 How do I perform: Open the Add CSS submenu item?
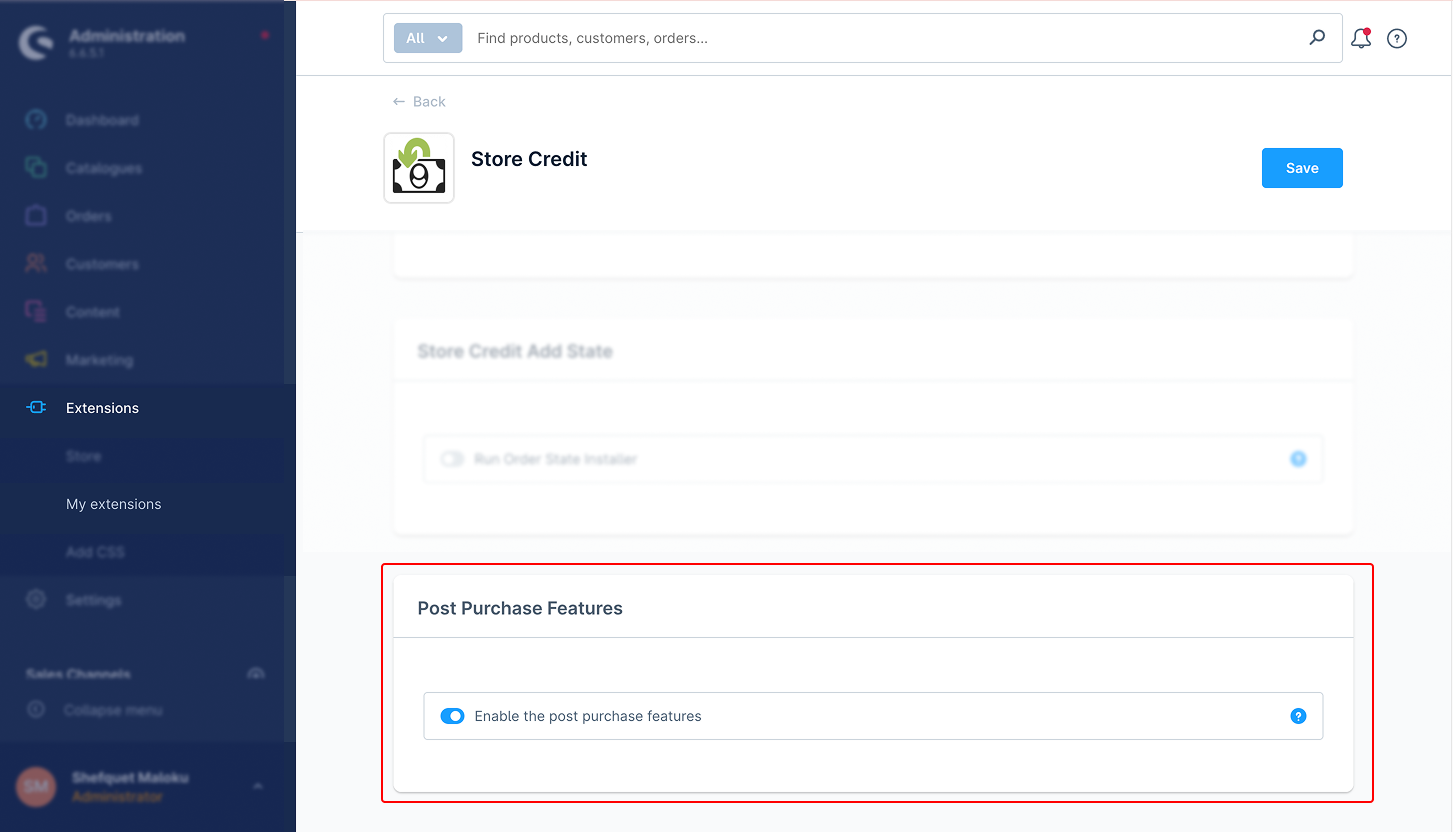95,552
